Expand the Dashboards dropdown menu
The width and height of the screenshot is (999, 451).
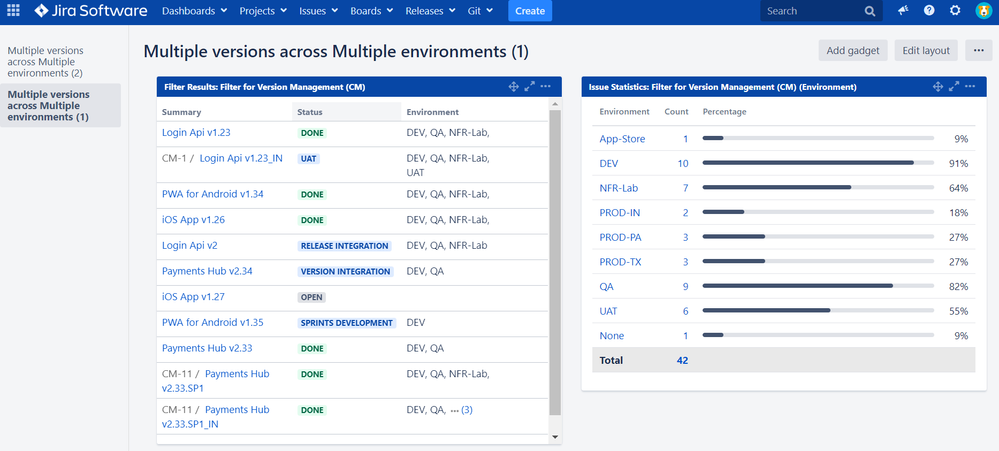coord(194,11)
